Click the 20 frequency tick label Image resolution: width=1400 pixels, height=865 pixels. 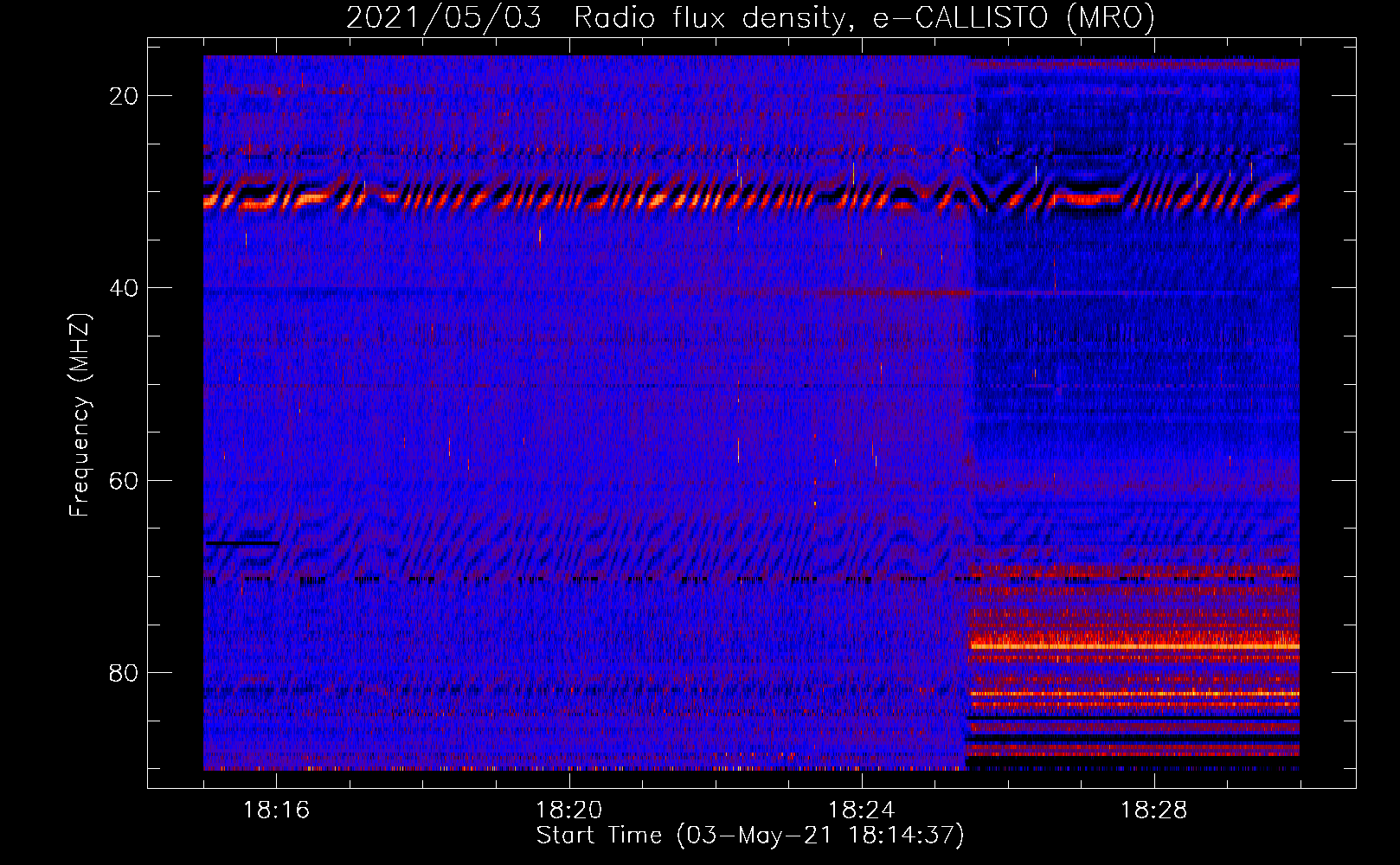click(125, 96)
